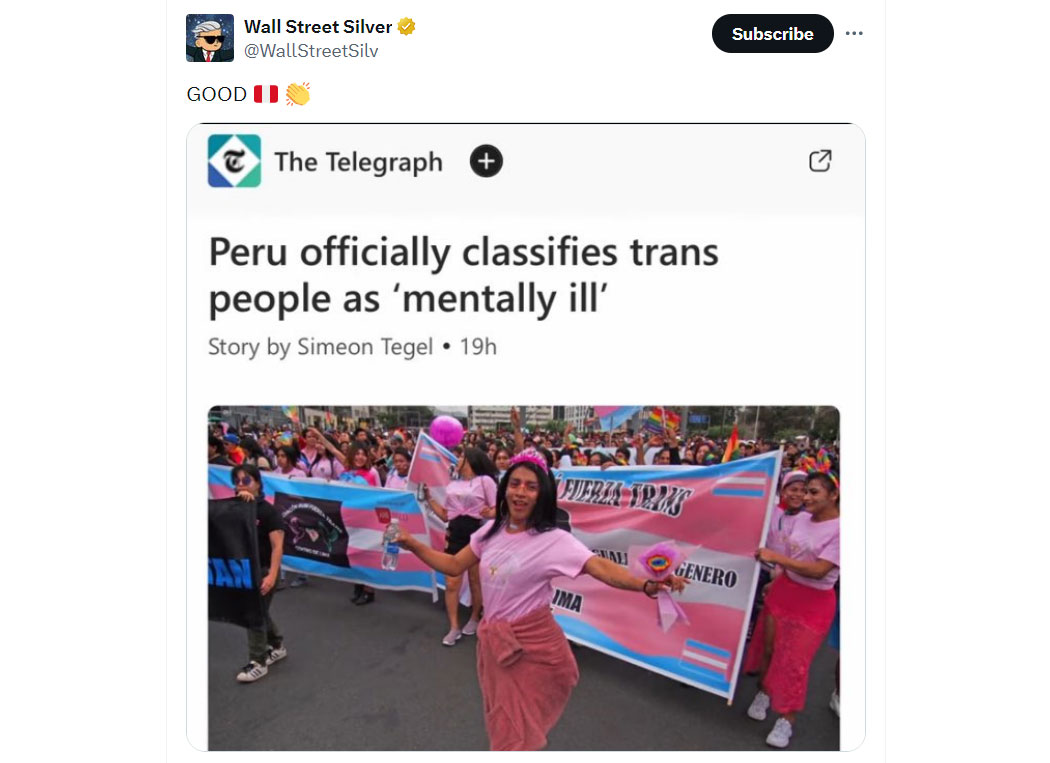Click the Story by Simeon Tegel byline

click(321, 347)
